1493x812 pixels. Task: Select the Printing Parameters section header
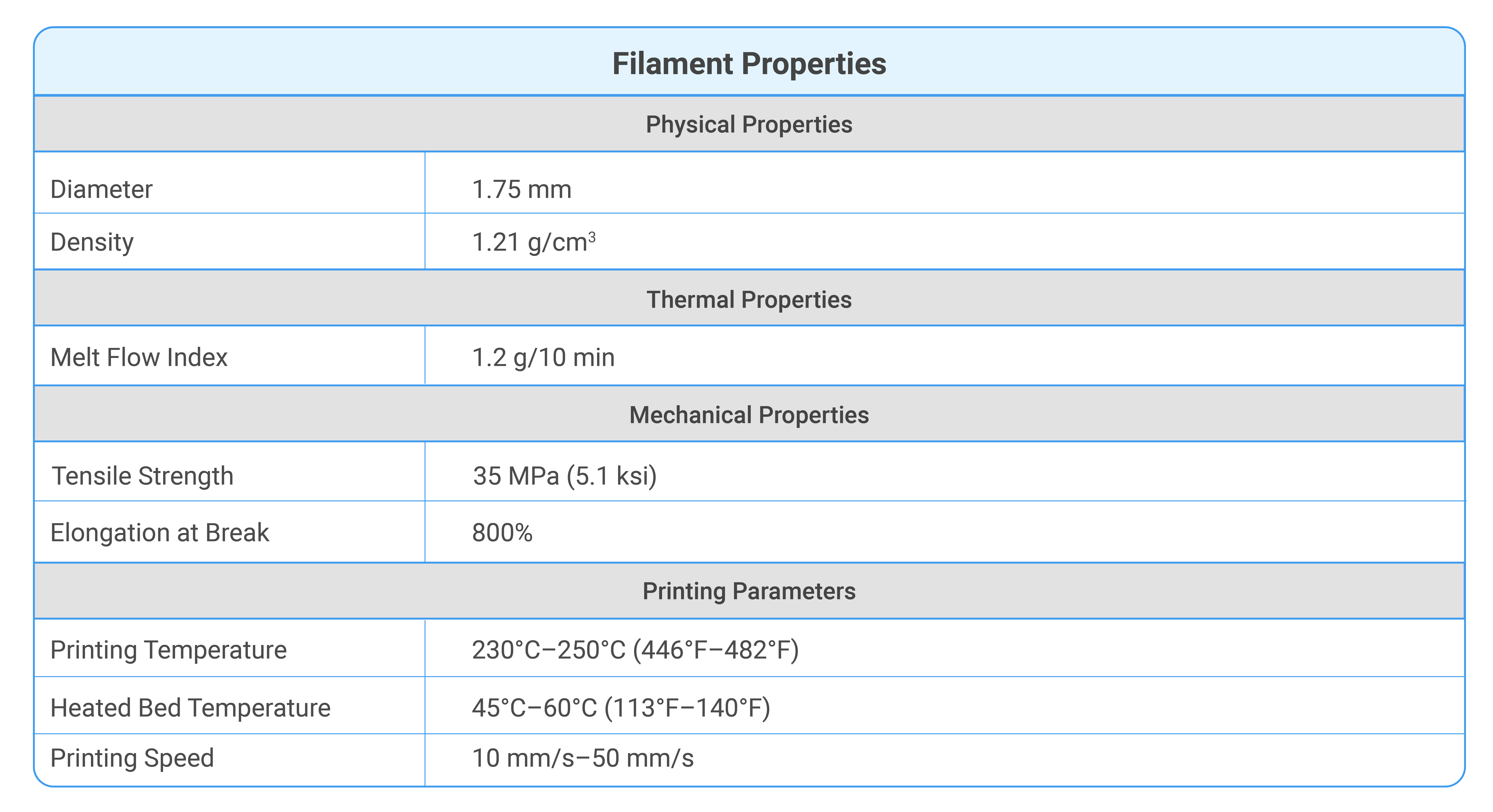click(x=749, y=591)
